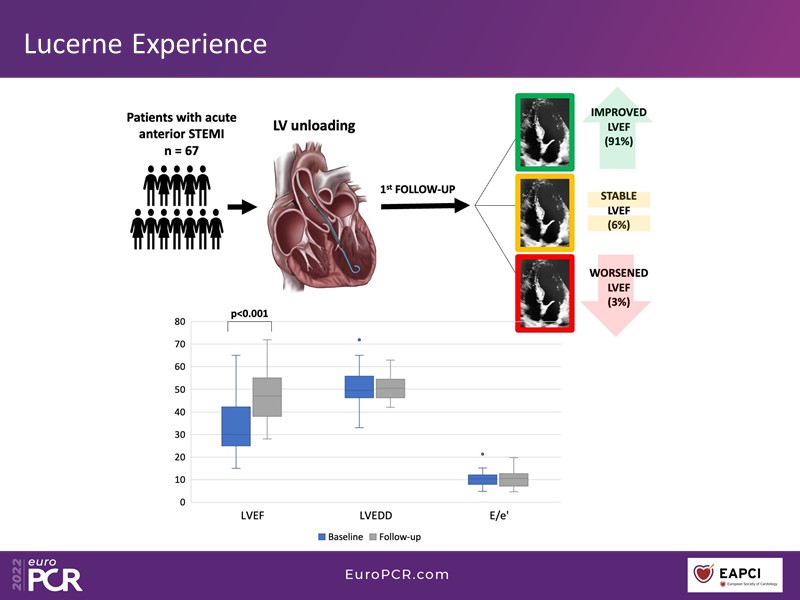The image size is (800, 600).
Task: Click the Lucerne Experience slide title
Action: [x=146, y=44]
